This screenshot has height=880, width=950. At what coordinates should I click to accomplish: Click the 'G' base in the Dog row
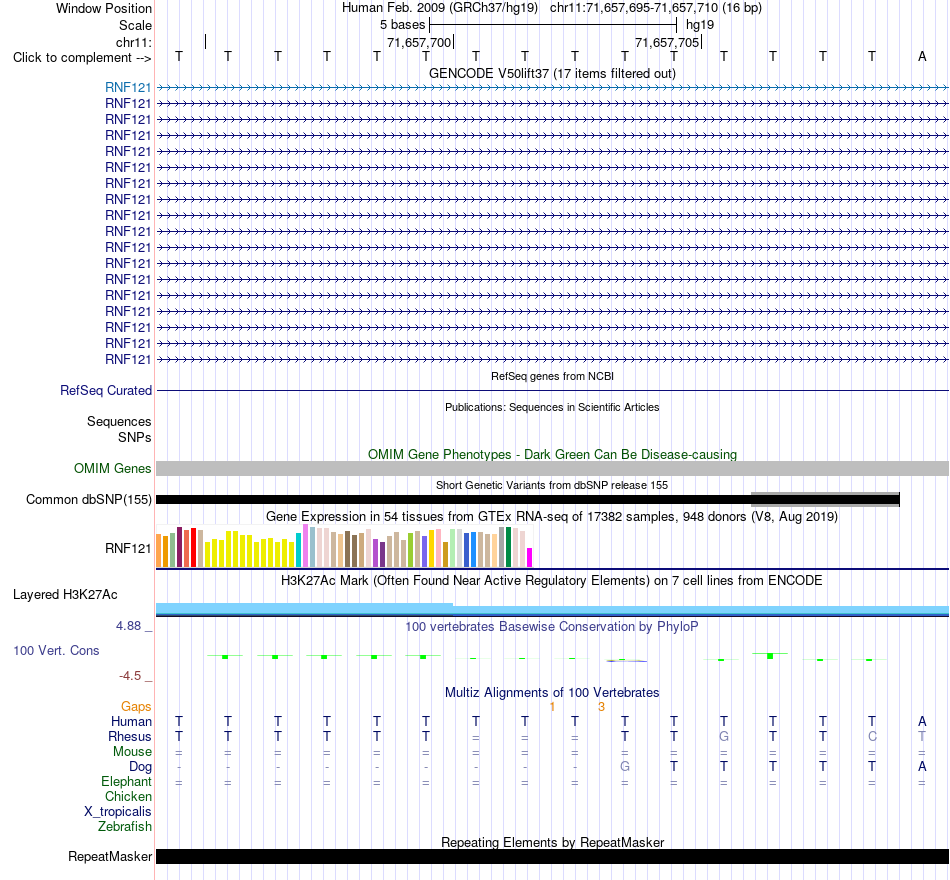(625, 766)
